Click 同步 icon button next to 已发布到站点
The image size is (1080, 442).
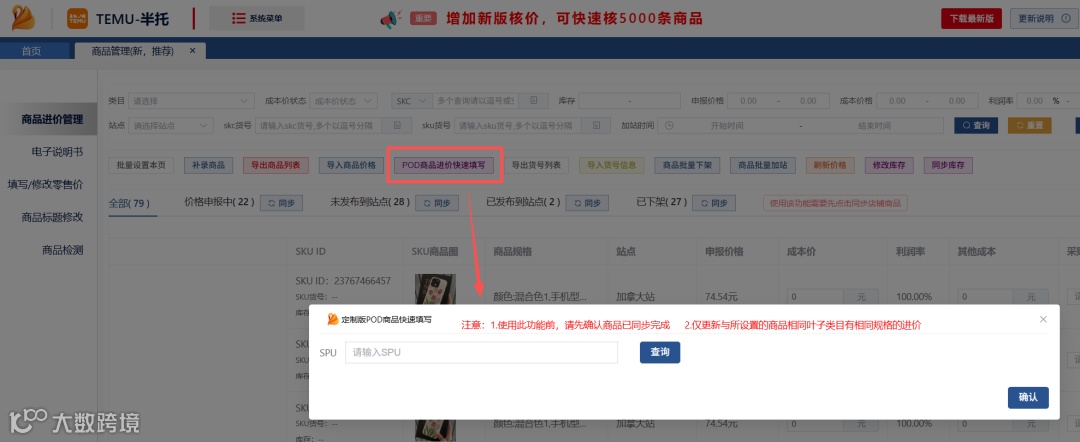point(587,203)
